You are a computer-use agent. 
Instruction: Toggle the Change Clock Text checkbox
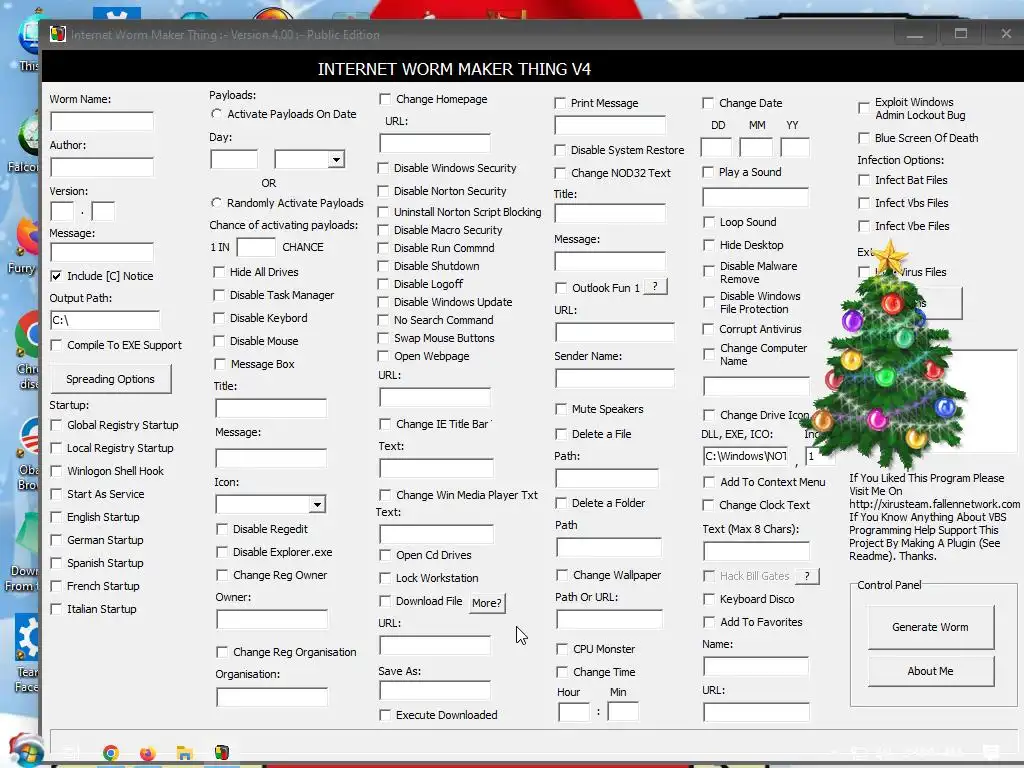tap(708, 505)
